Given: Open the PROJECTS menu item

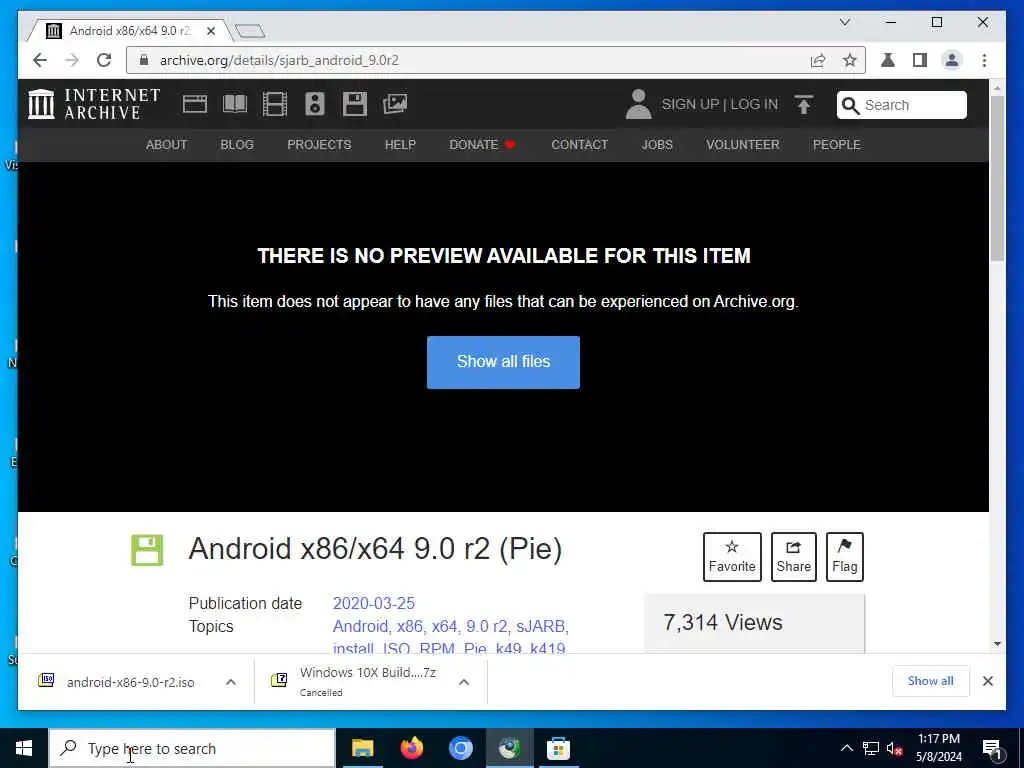Looking at the screenshot, I should (319, 144).
